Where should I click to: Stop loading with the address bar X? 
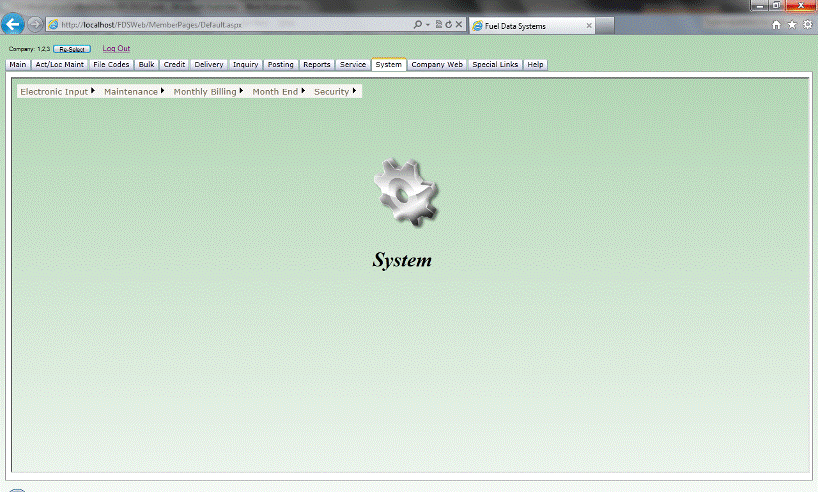459,25
